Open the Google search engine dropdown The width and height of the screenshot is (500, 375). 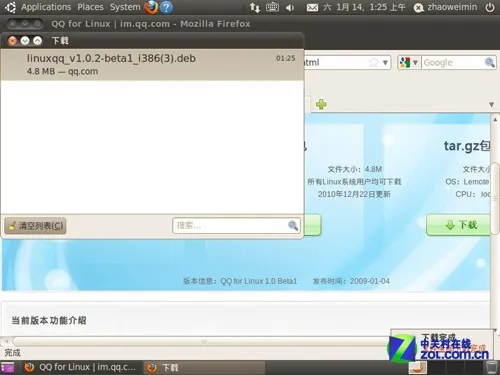point(409,62)
